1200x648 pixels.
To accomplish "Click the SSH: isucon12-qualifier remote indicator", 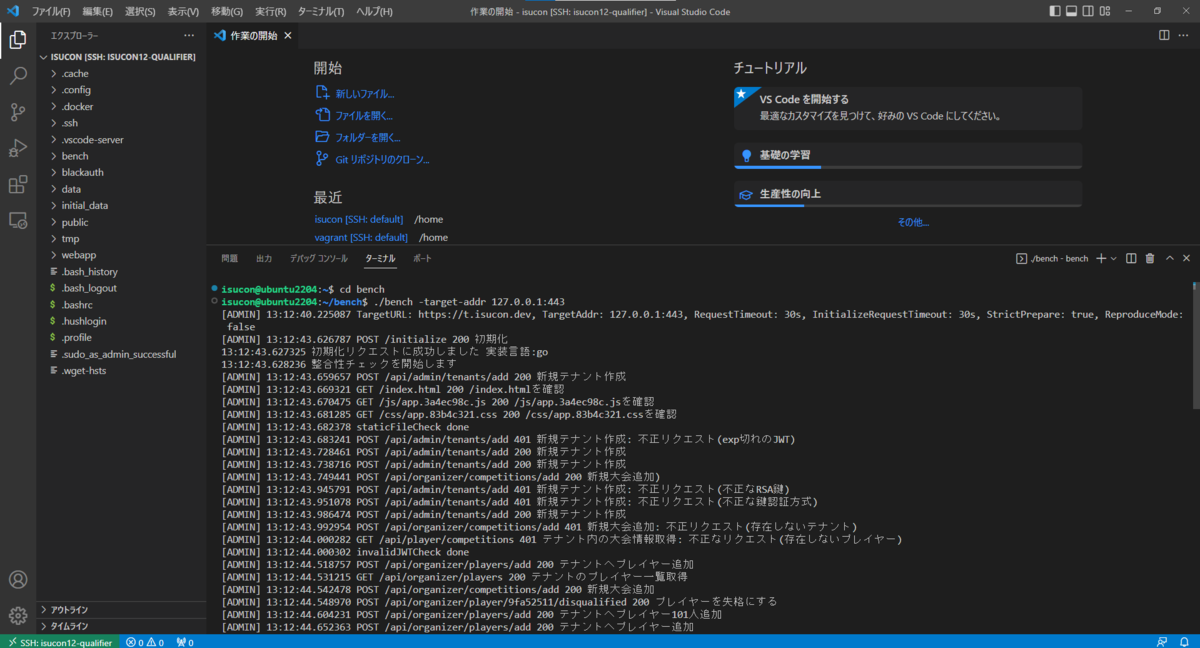I will coord(60,642).
